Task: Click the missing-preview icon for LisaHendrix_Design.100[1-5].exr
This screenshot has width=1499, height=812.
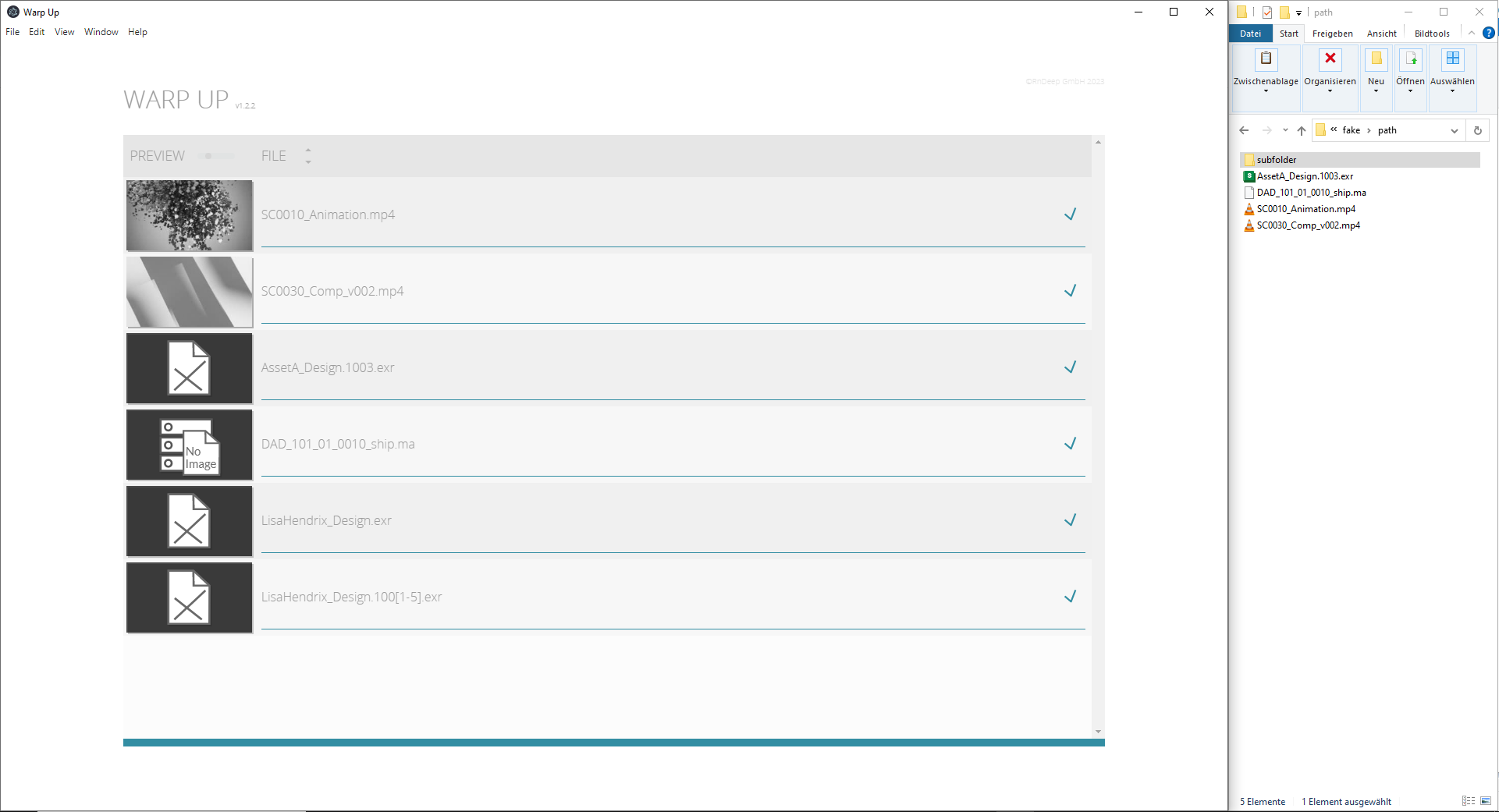Action: click(x=190, y=597)
